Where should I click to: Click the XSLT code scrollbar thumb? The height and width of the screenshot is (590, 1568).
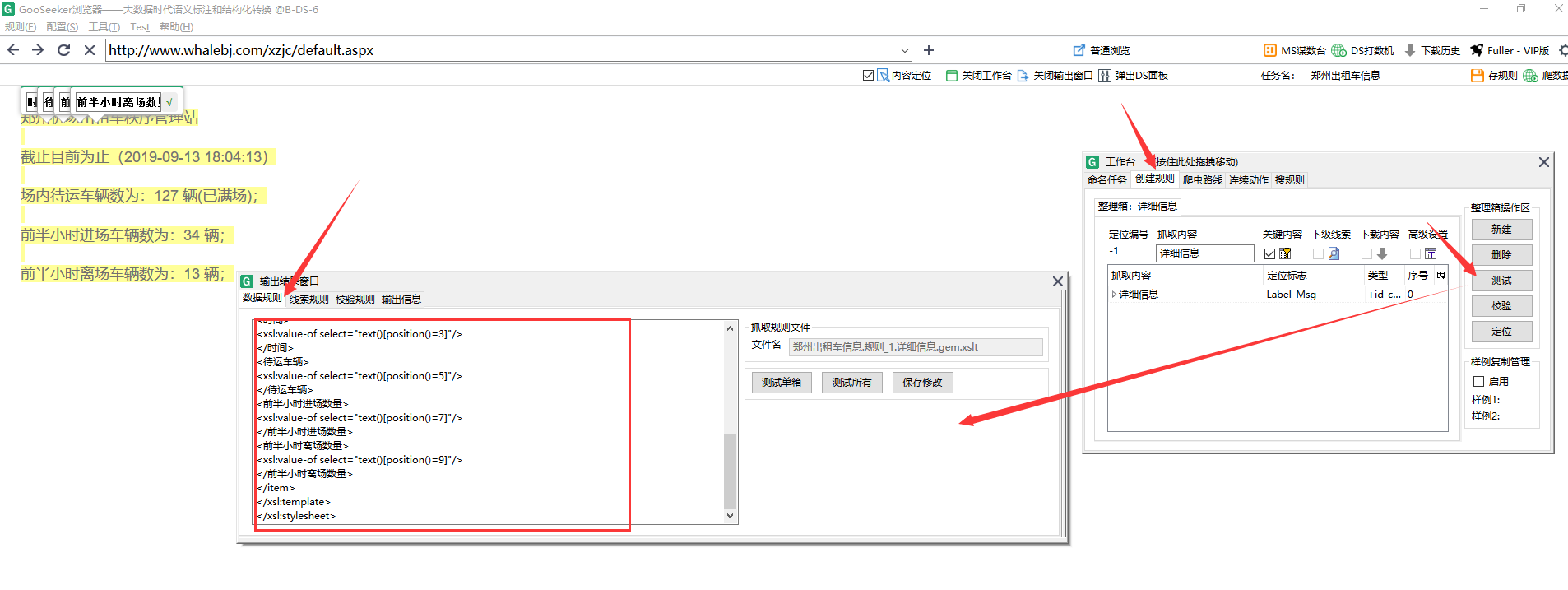click(730, 472)
